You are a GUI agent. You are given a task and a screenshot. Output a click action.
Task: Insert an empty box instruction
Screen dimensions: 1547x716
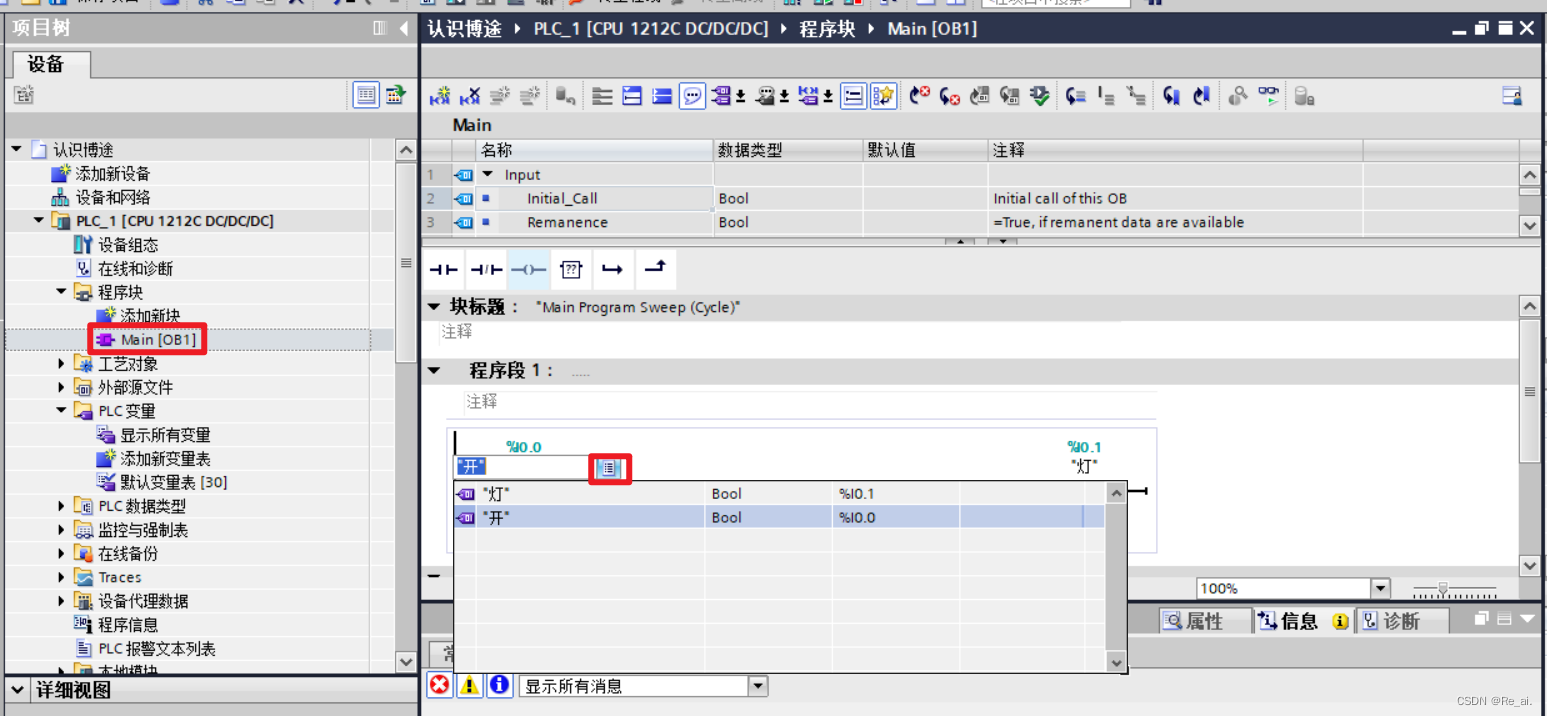pyautogui.click(x=570, y=269)
